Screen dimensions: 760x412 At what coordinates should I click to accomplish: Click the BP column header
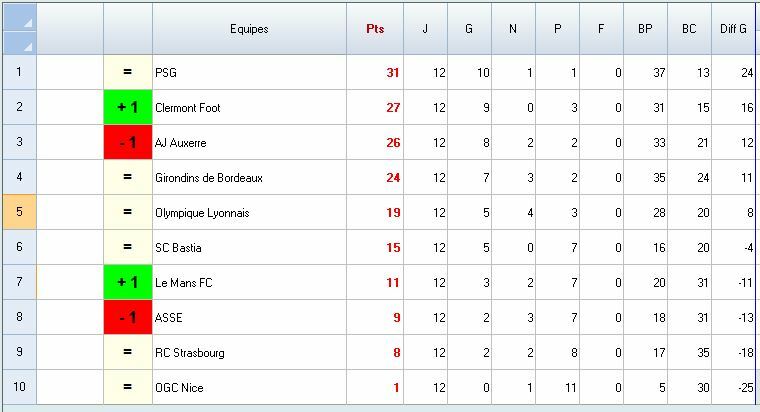(x=645, y=29)
